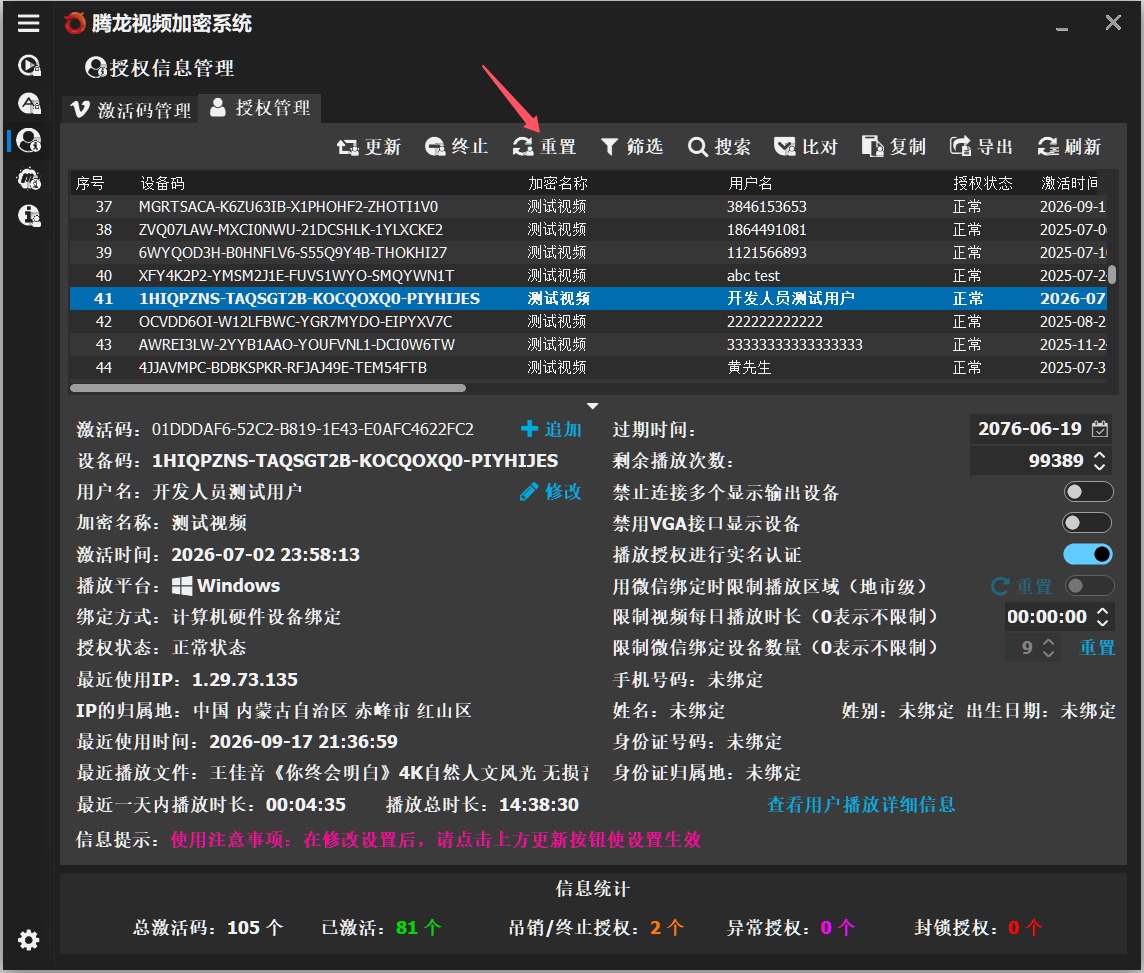Screen dimensions: 1144x973
Task: Click the 总激活码 105 个 statistic
Action: pyautogui.click(x=208, y=928)
